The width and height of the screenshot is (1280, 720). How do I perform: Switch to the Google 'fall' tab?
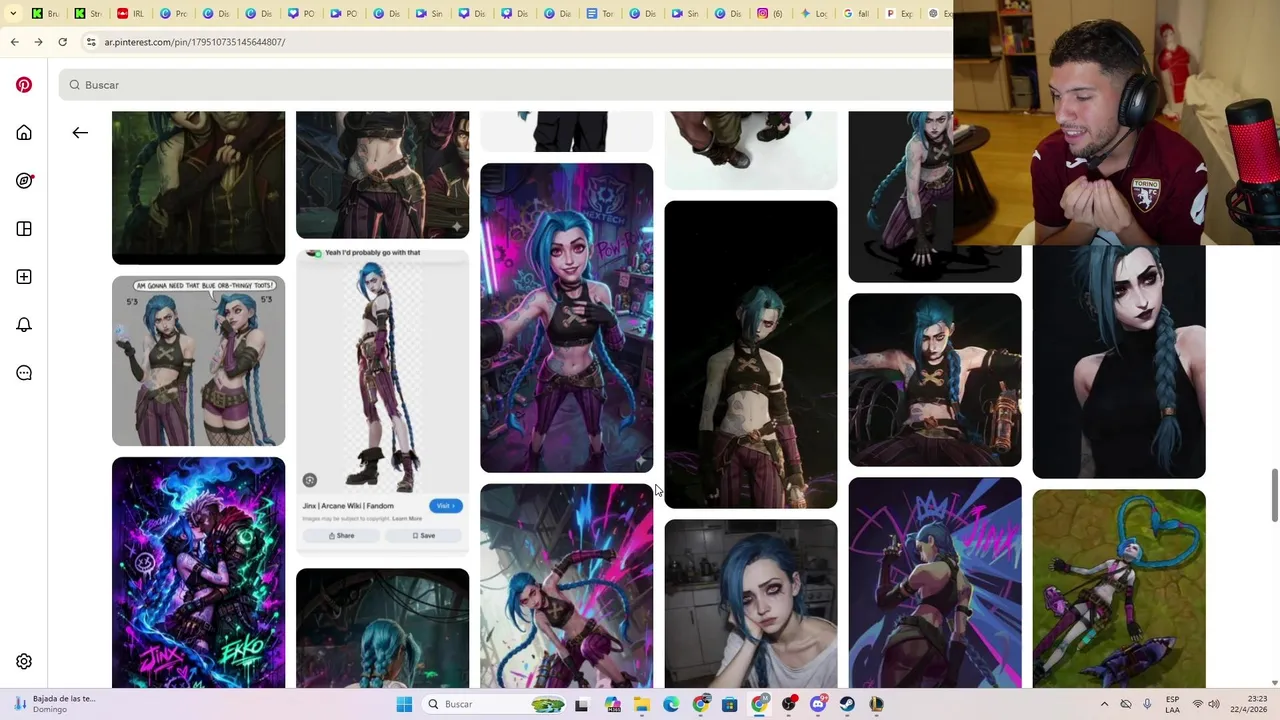point(857,13)
